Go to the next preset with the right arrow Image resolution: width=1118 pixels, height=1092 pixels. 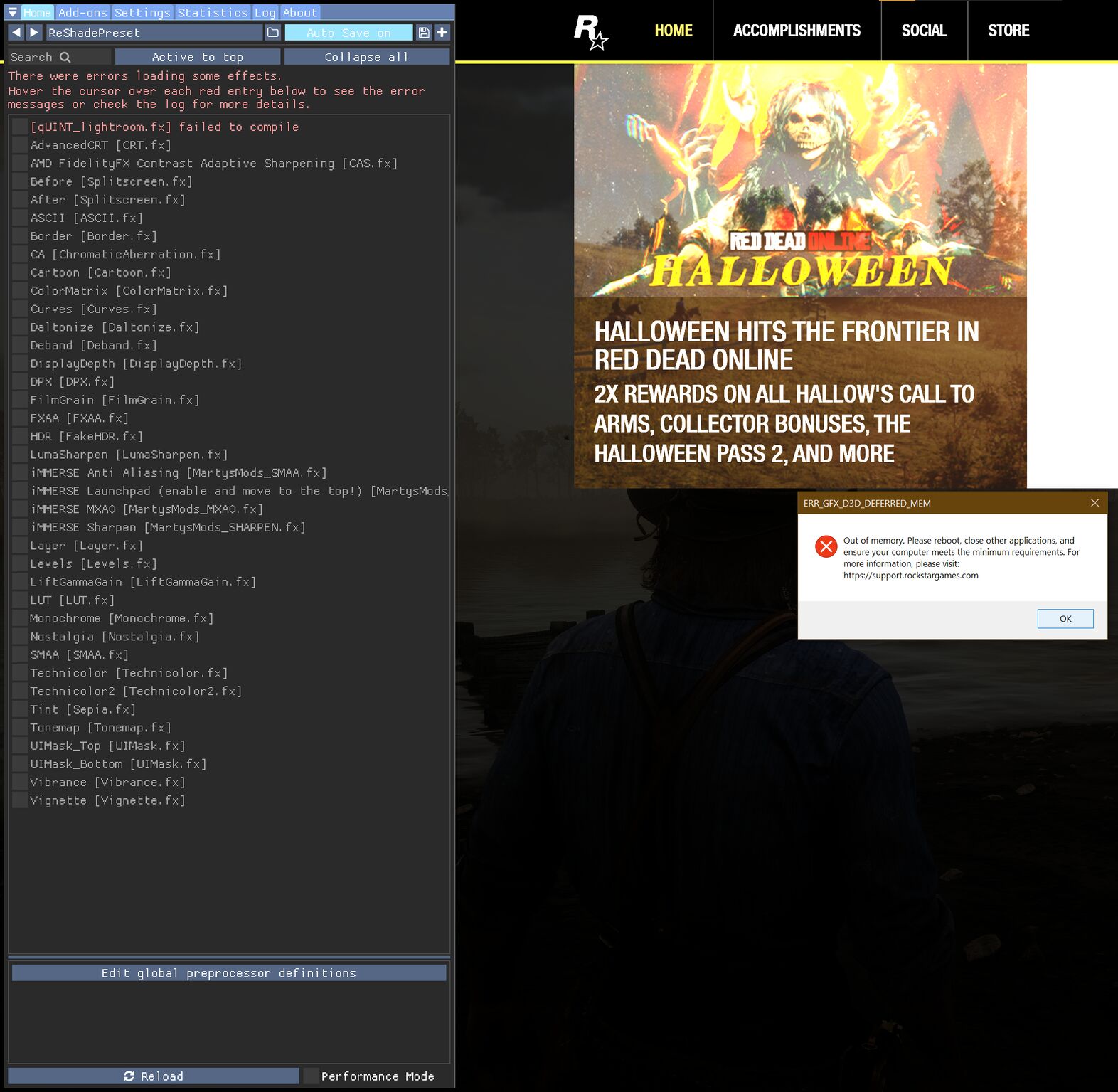click(34, 32)
